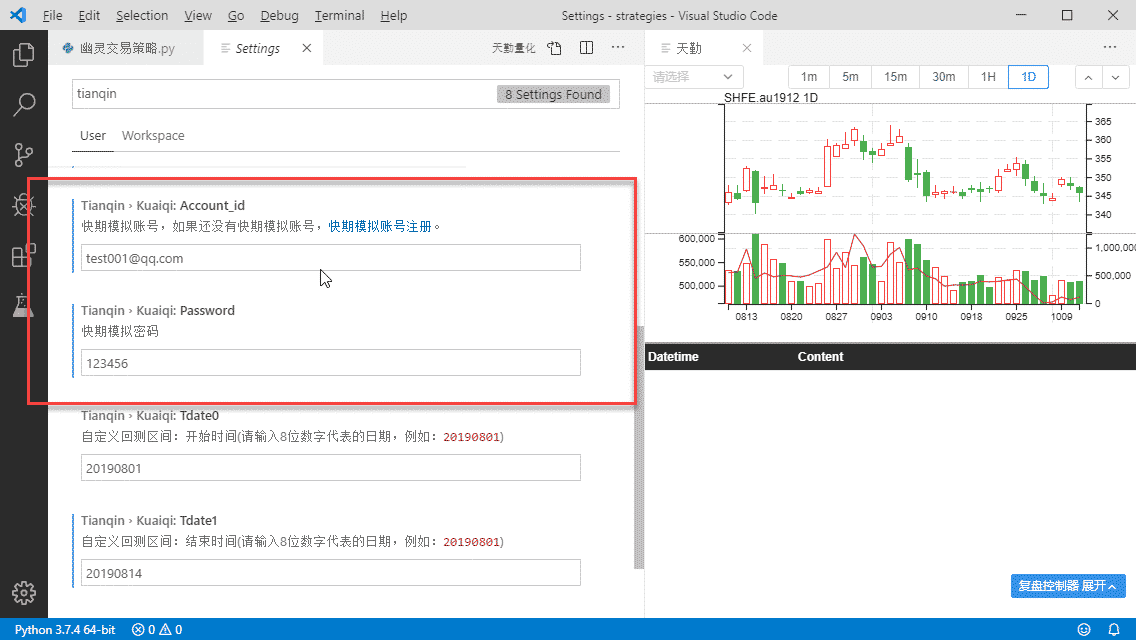Open notifications bell in status bar
This screenshot has height=640, width=1136.
tap(1114, 629)
